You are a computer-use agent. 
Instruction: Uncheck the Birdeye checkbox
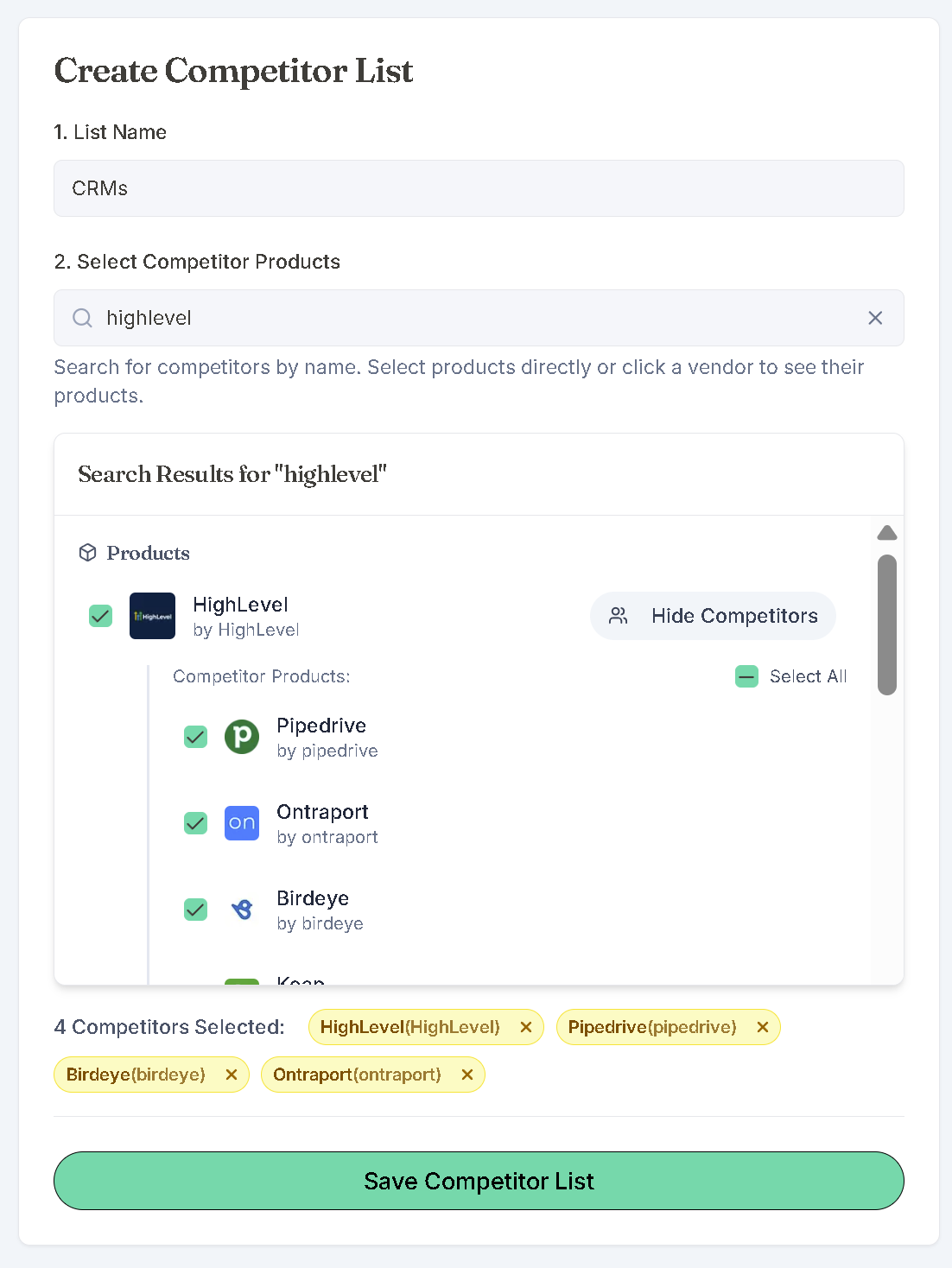[x=196, y=910]
